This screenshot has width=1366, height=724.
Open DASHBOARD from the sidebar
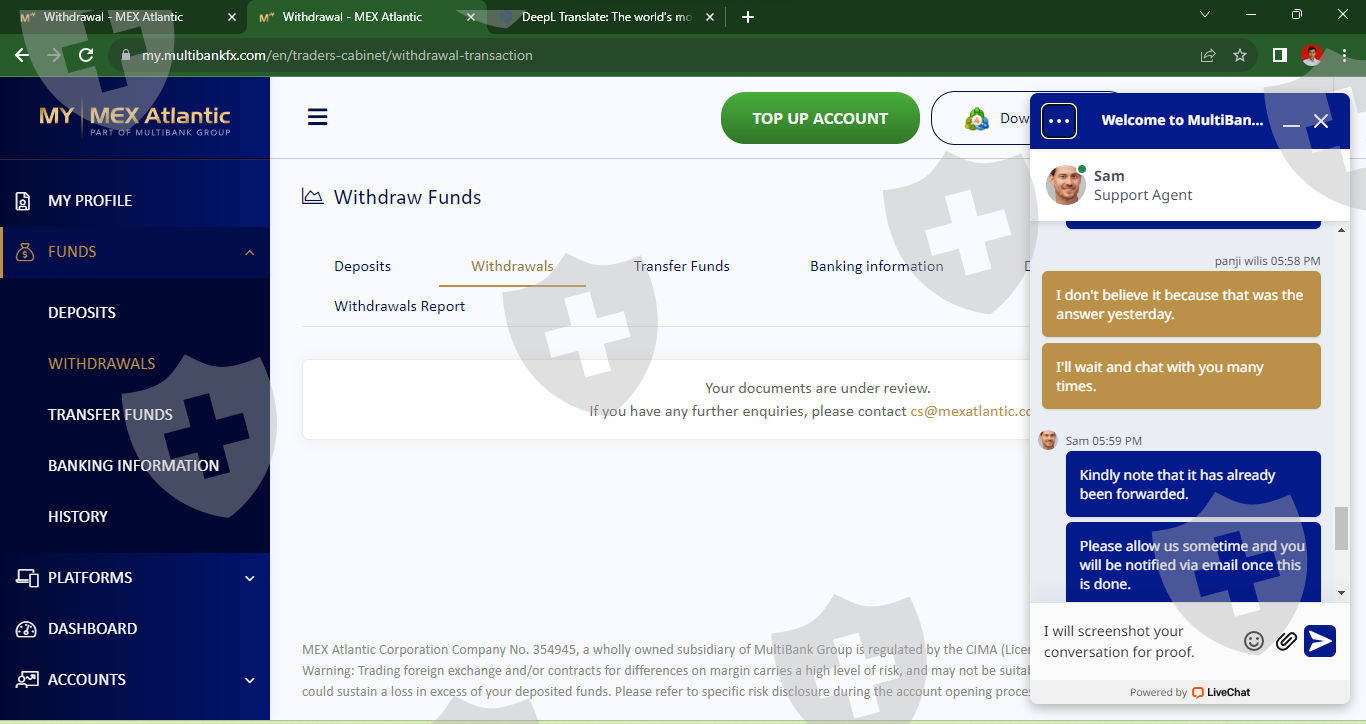click(92, 629)
